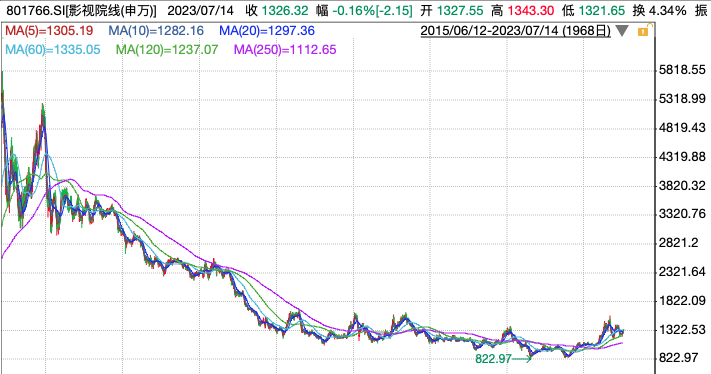This screenshot has height=374, width=711.
Task: Select the MA(60)=1335.05 indicator label
Action: (x=53, y=49)
